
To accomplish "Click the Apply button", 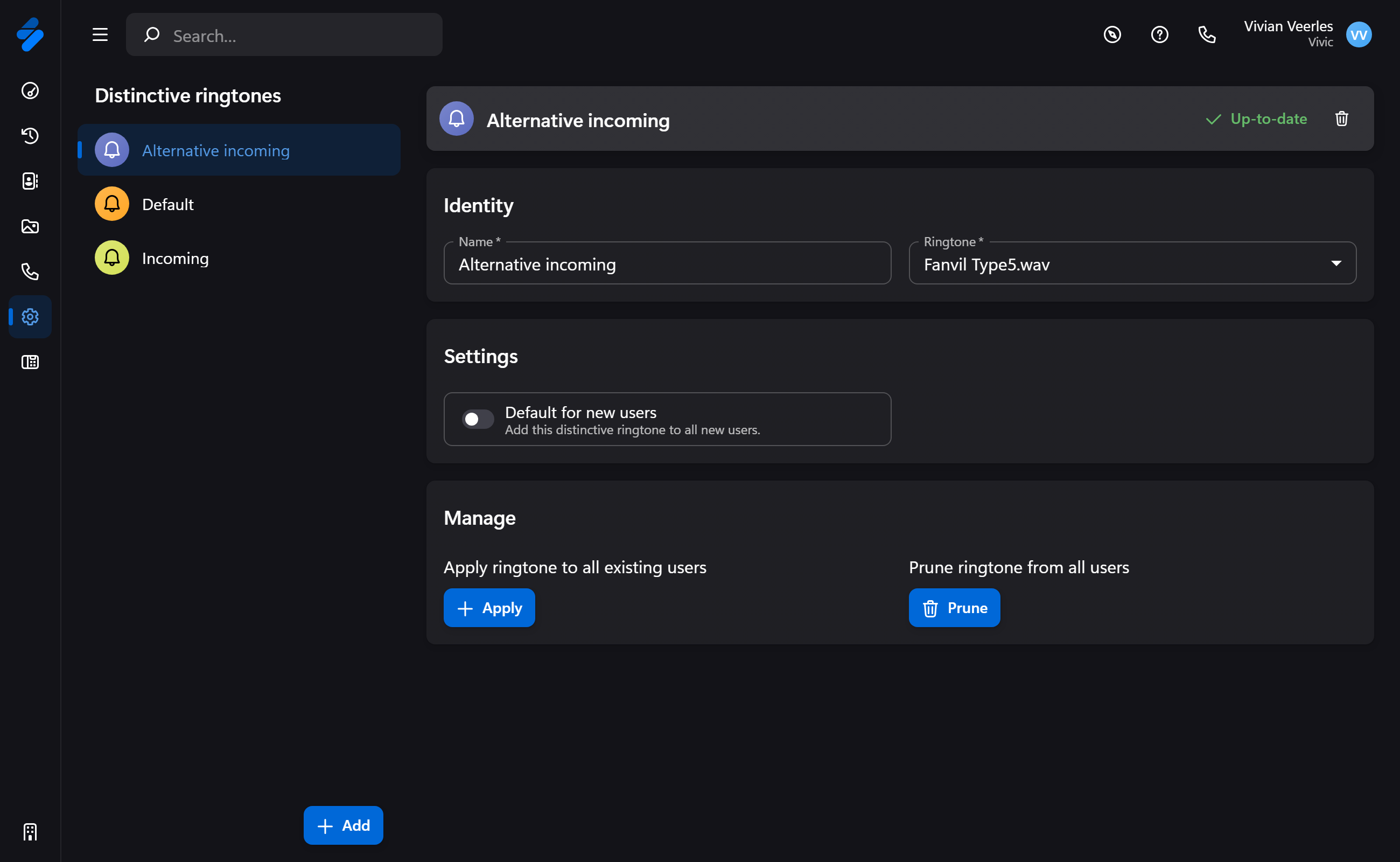I will point(489,608).
